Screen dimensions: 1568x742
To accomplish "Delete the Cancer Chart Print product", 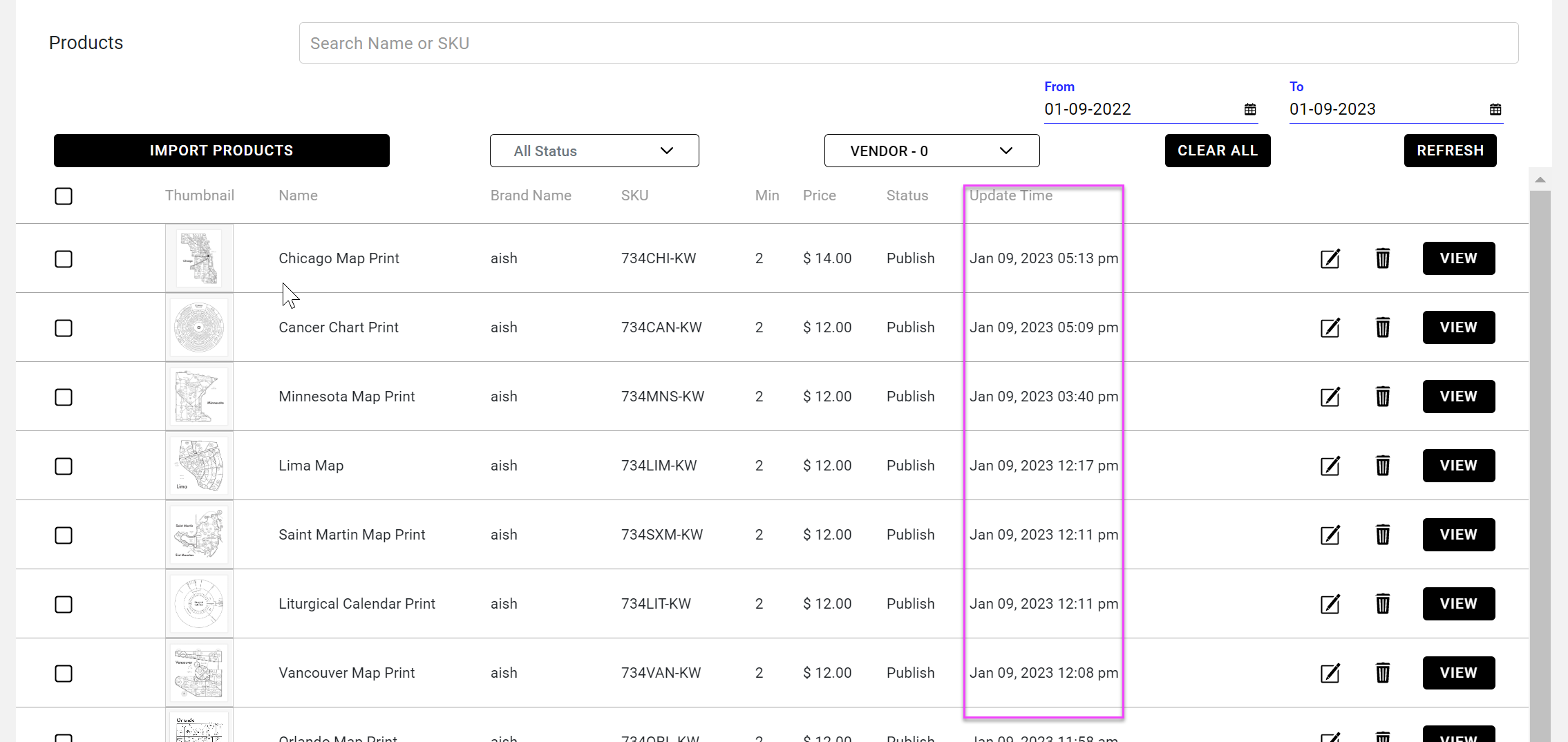I will point(1382,327).
